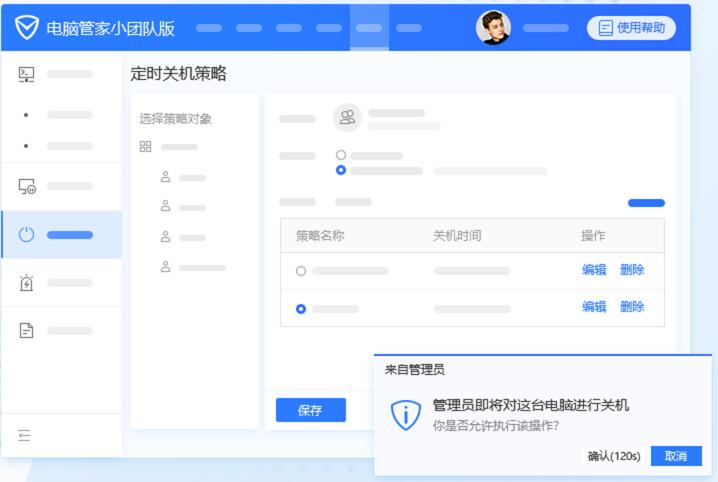Open the document icon sidebar item
Viewport: 718px width, 482px height.
(27, 330)
